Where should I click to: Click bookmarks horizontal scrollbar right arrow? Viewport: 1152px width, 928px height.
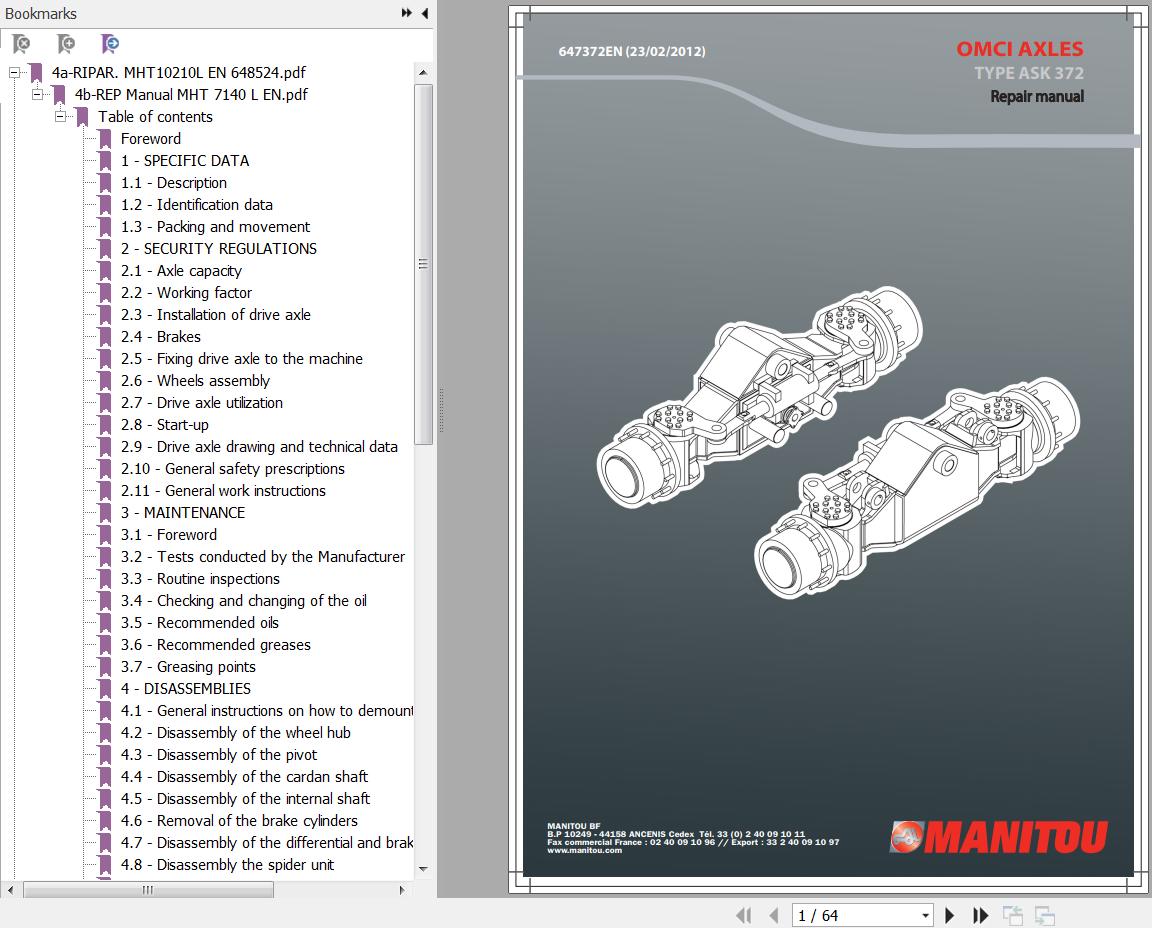(402, 891)
